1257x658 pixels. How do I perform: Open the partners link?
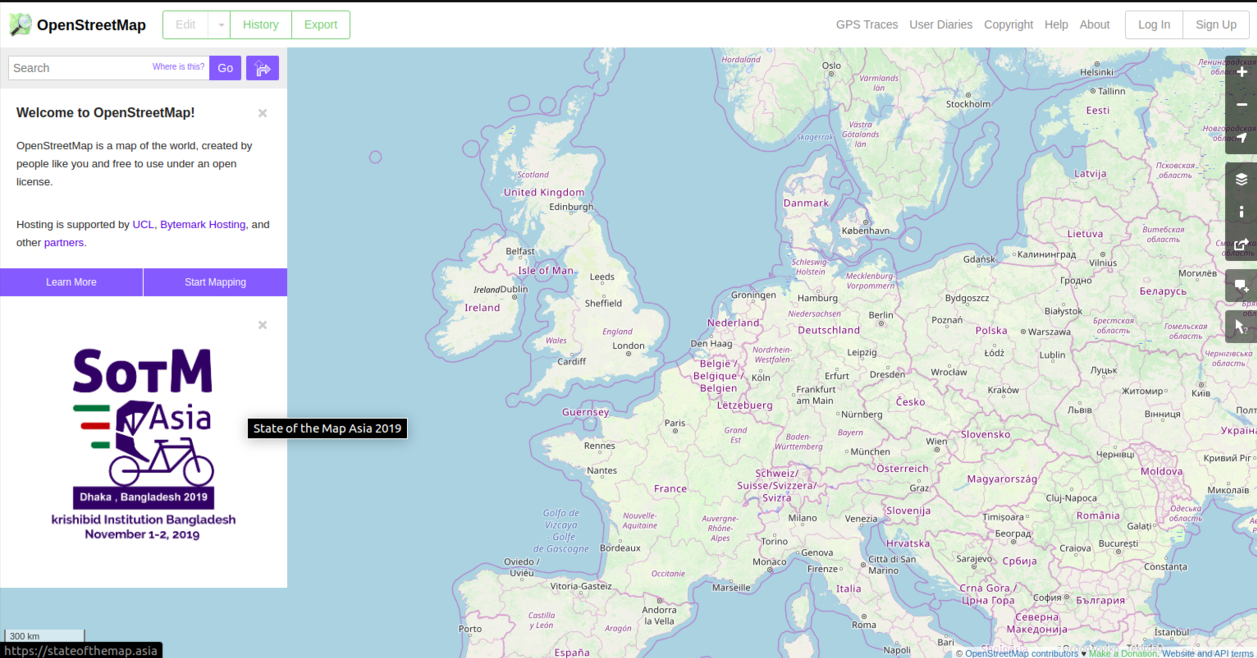click(x=64, y=243)
